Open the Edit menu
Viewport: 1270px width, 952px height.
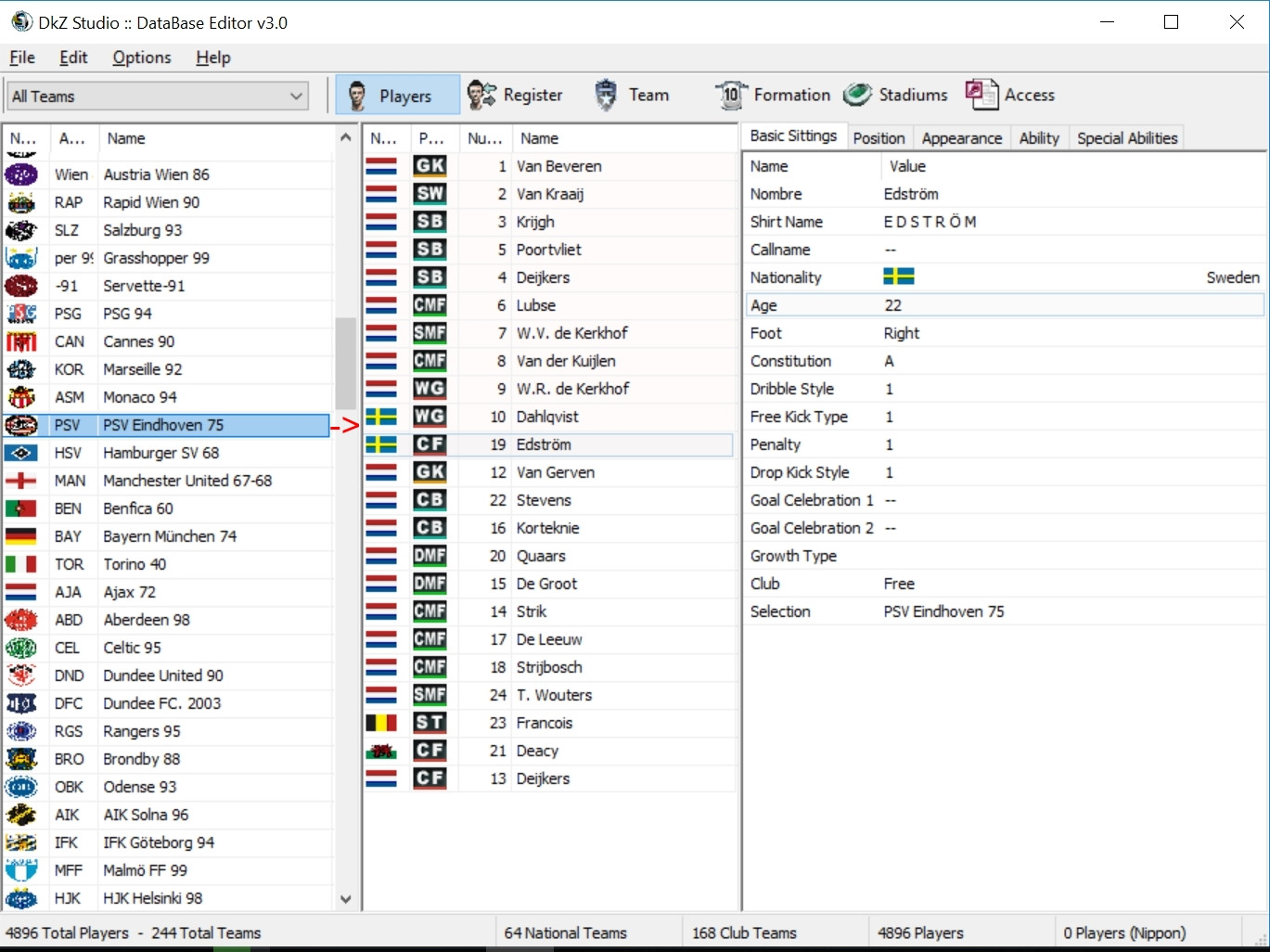73,58
